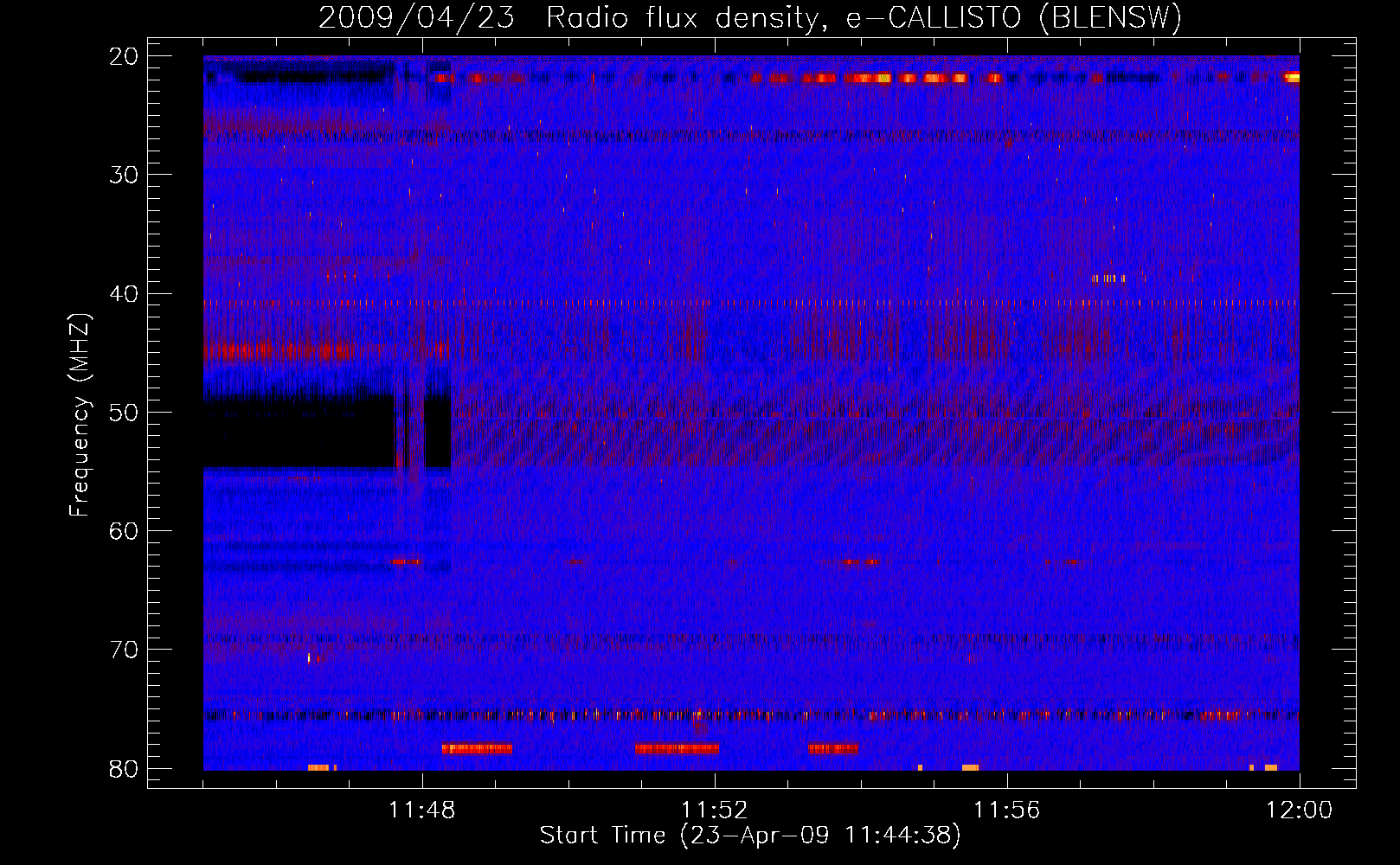Click the red emission band at 78 MHz near 11:49

click(477, 748)
